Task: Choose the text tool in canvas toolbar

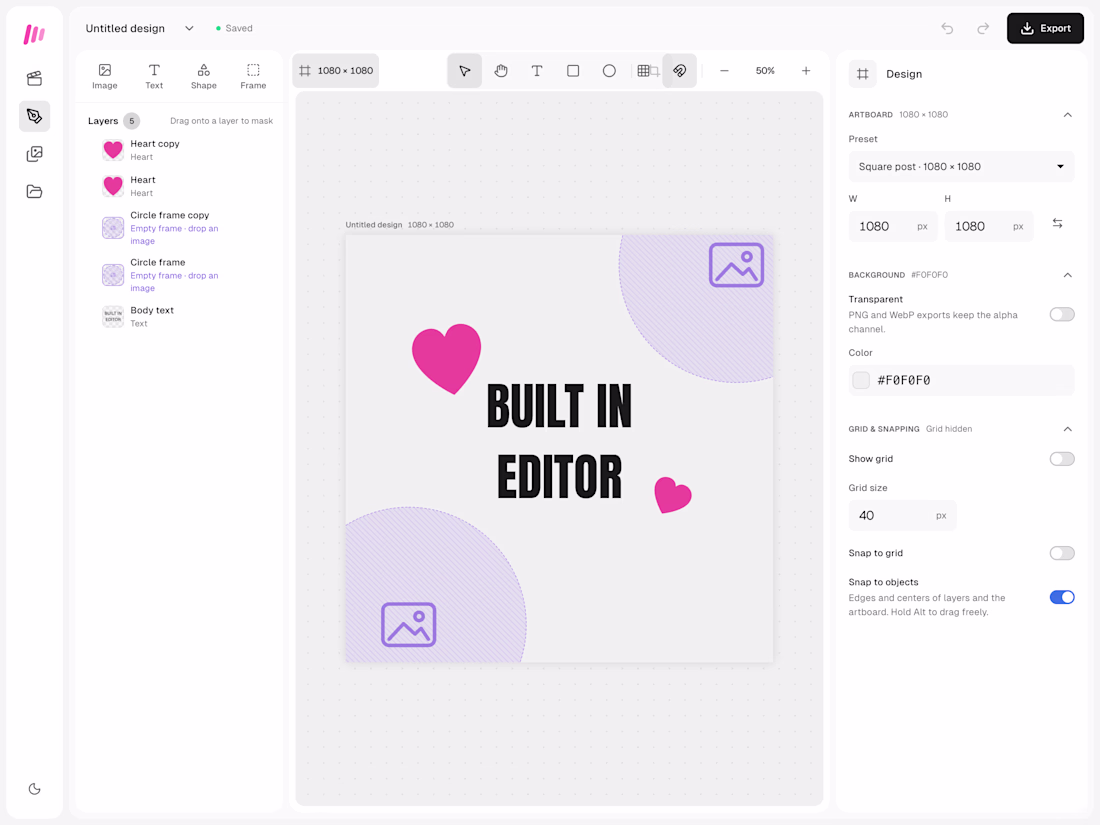Action: click(537, 71)
